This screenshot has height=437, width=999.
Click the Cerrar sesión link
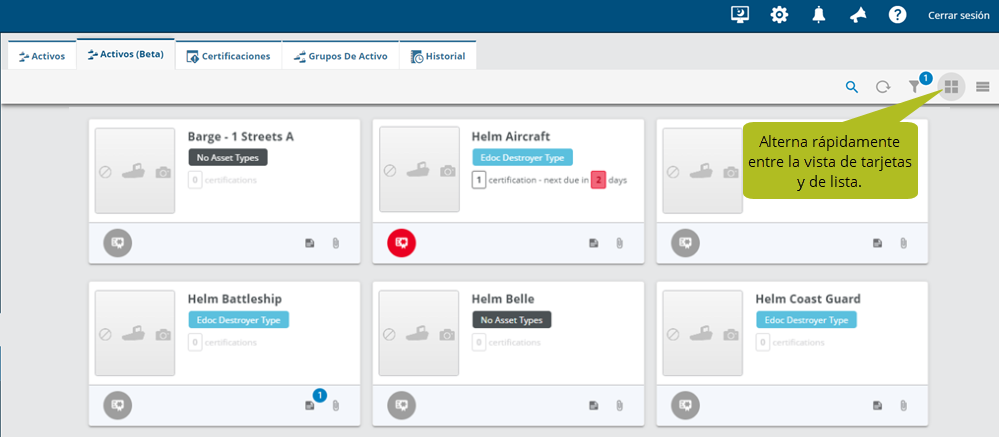tap(958, 16)
